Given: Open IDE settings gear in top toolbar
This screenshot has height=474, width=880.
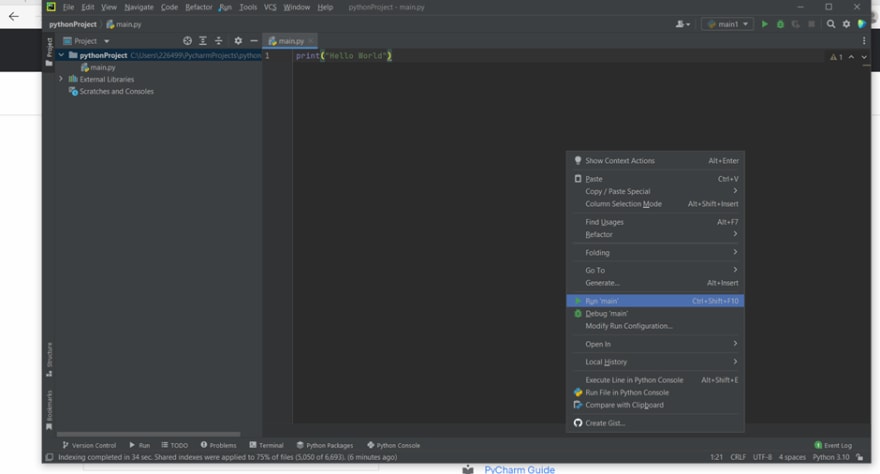Looking at the screenshot, I should click(x=846, y=24).
